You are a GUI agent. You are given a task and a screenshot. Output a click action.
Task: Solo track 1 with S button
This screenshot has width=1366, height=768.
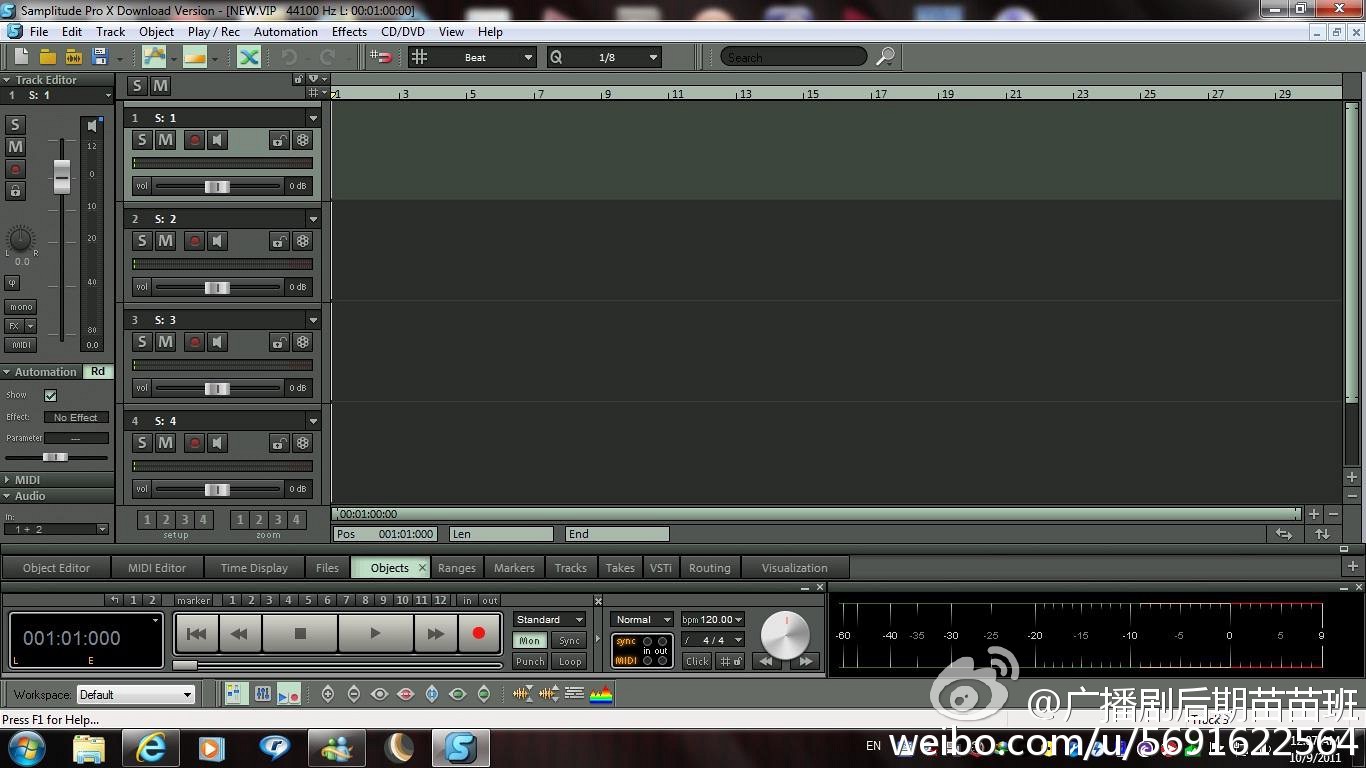pos(142,140)
